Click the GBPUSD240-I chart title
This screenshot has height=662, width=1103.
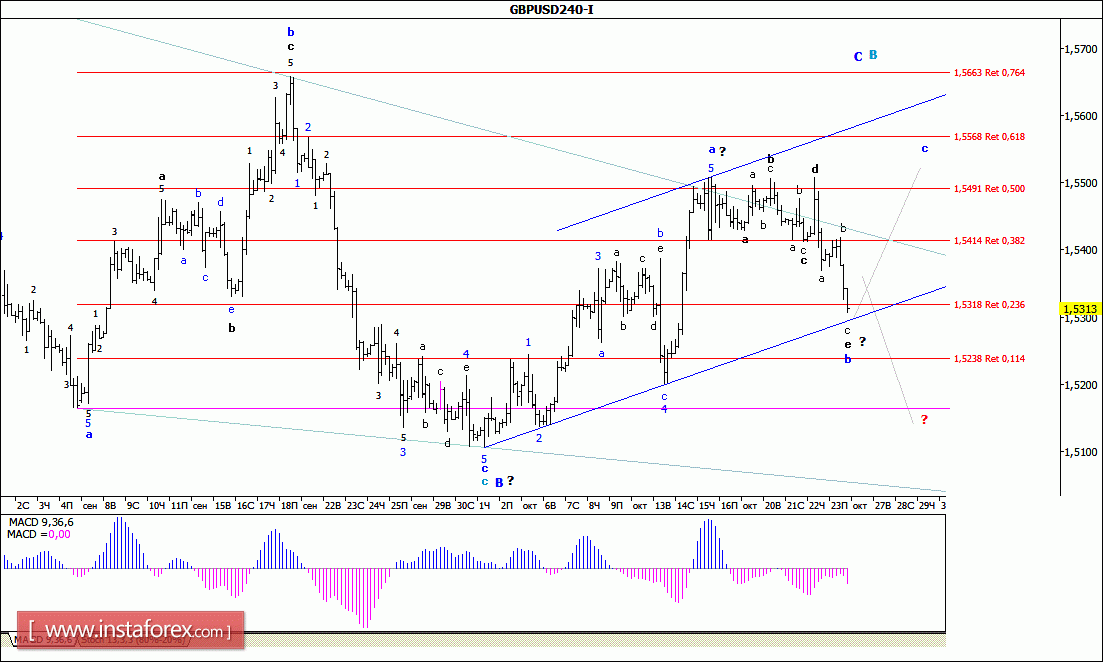(552, 10)
